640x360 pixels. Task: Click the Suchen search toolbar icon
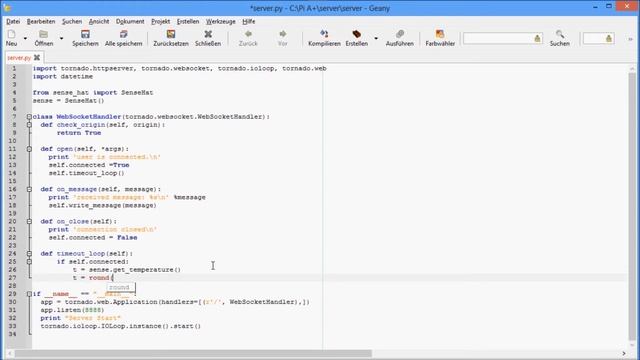click(x=560, y=38)
